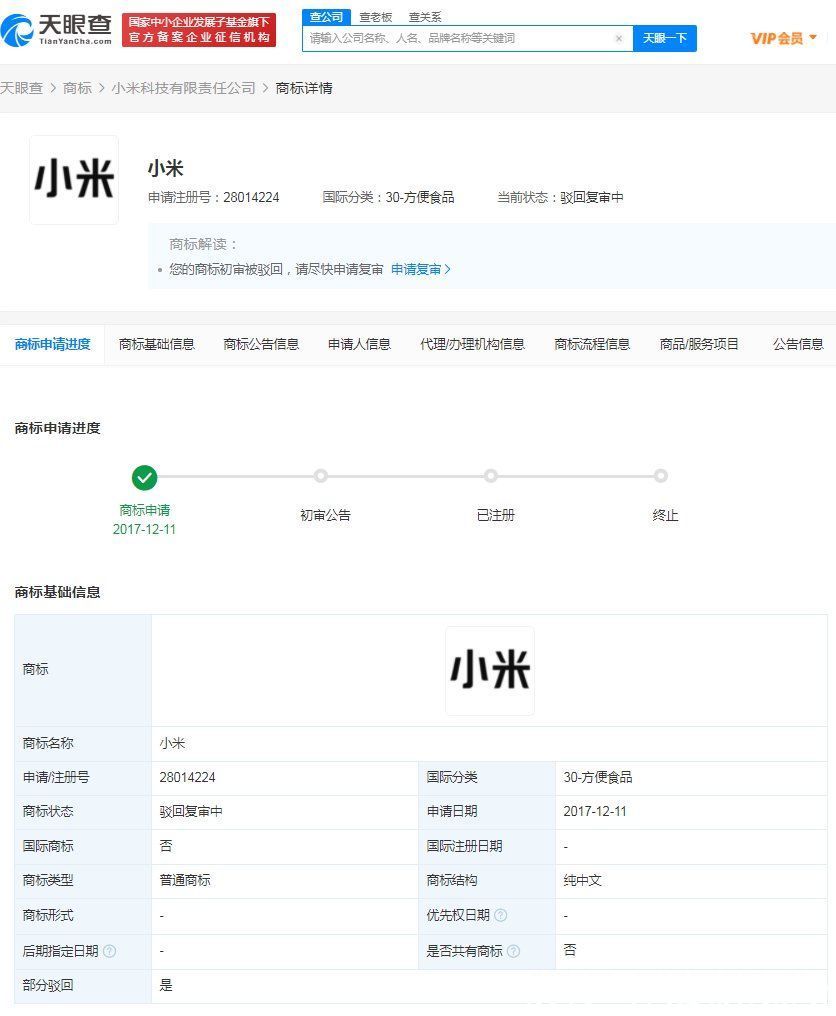The image size is (836, 1016).
Task: Click the 申请复审 link
Action: [421, 269]
